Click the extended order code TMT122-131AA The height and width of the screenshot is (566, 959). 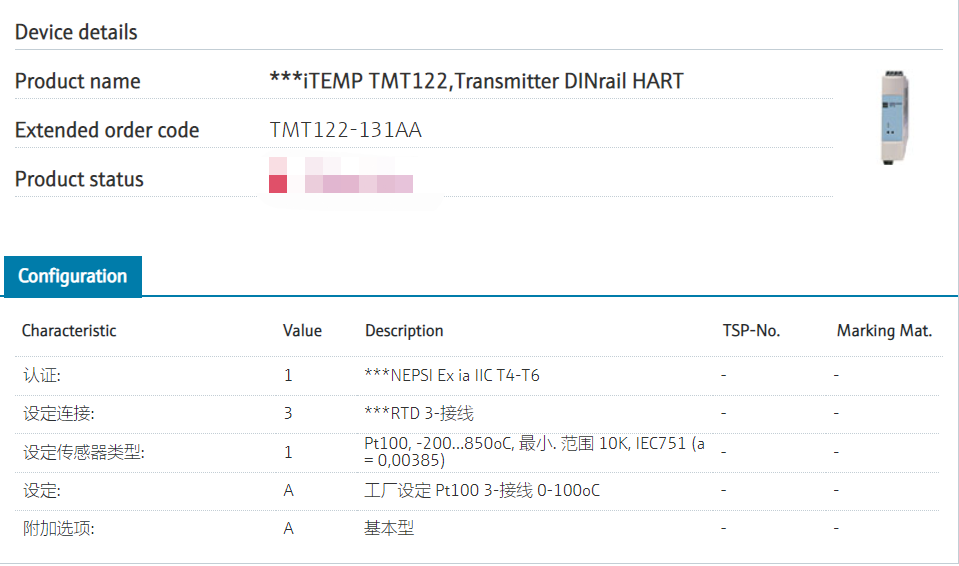pos(346,130)
